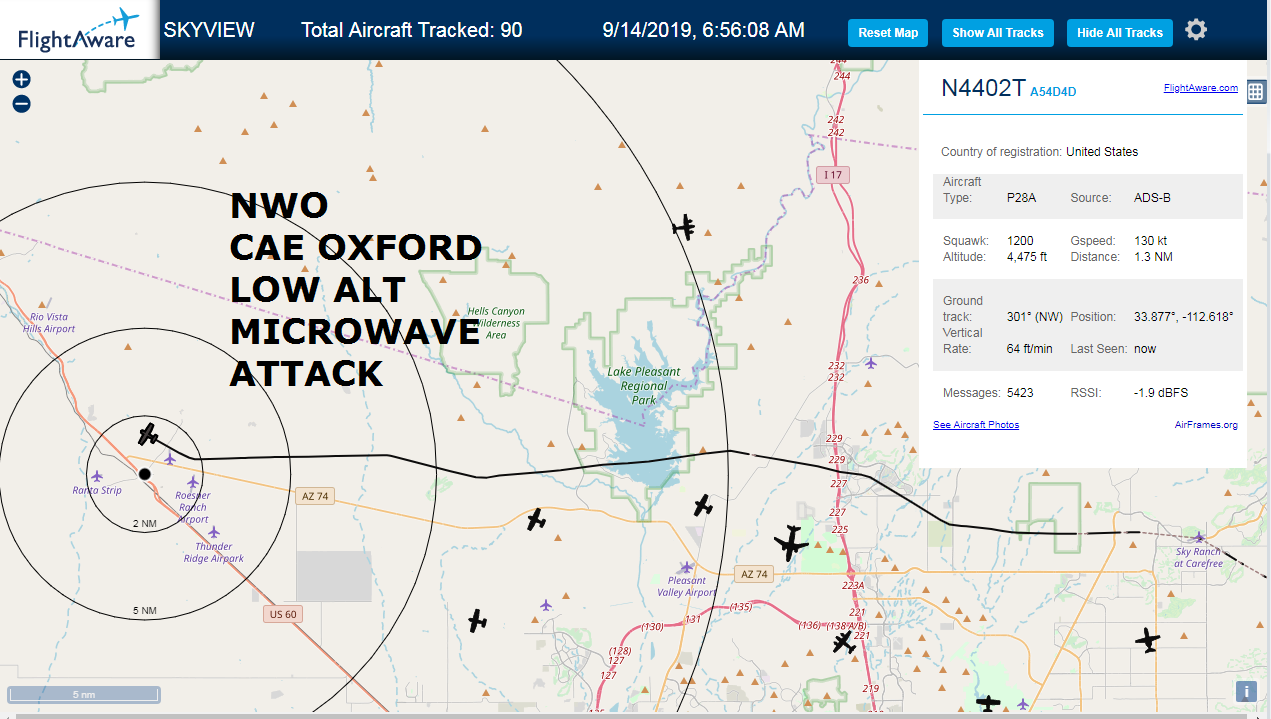Zoom in the map with plus button
This screenshot has width=1271, height=719.
[21, 80]
